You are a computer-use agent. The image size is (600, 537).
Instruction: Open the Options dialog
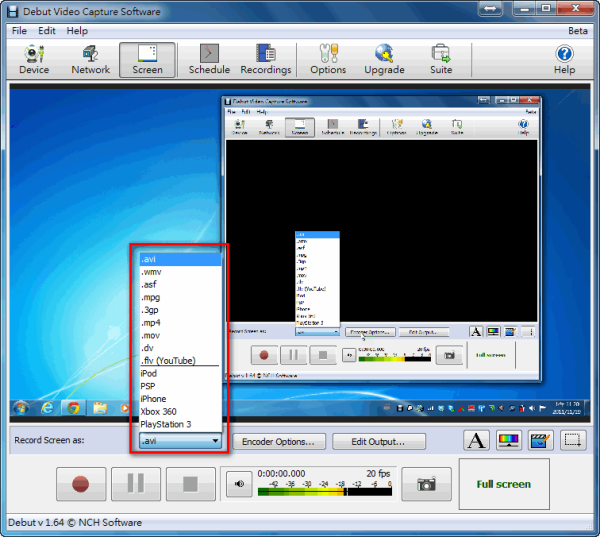coord(328,60)
